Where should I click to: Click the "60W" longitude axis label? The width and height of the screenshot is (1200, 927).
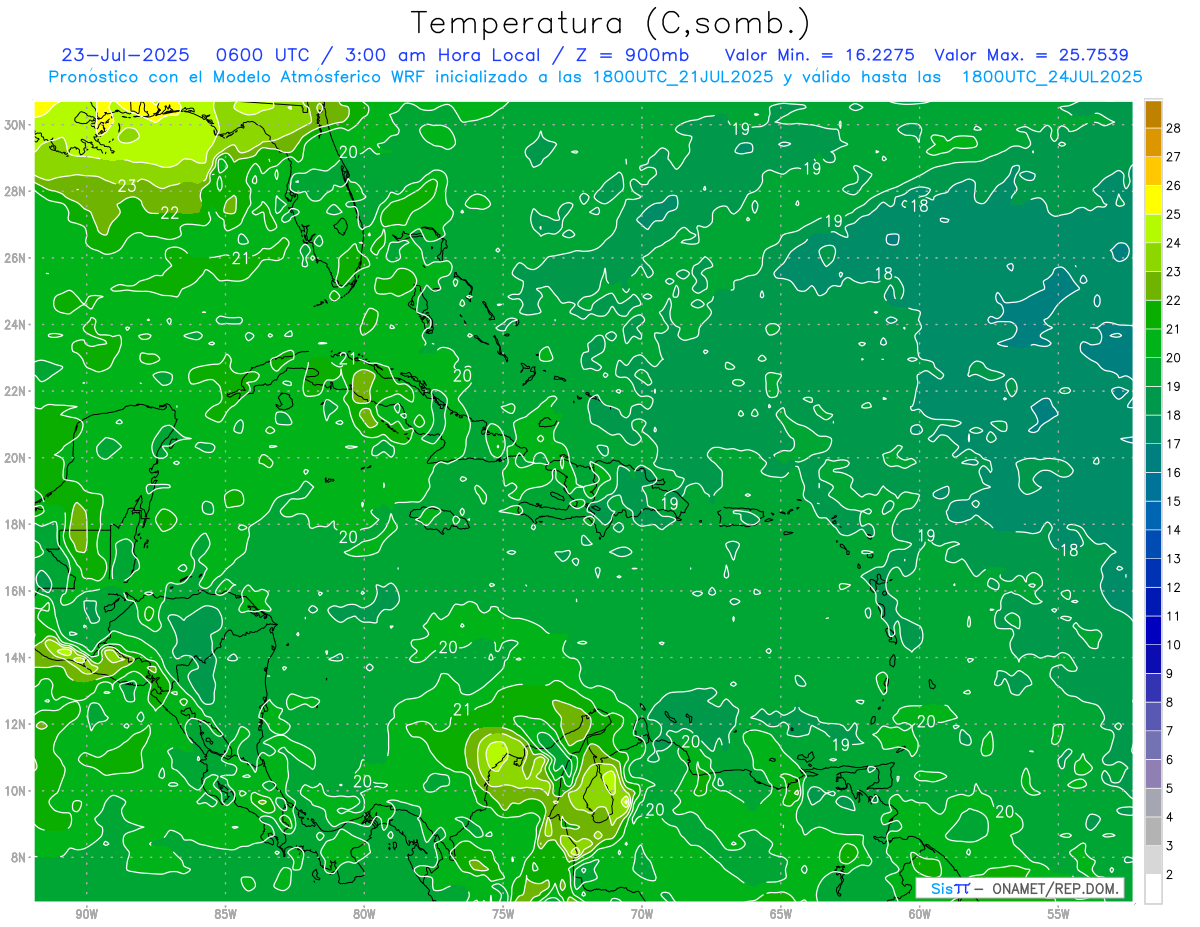click(920, 915)
